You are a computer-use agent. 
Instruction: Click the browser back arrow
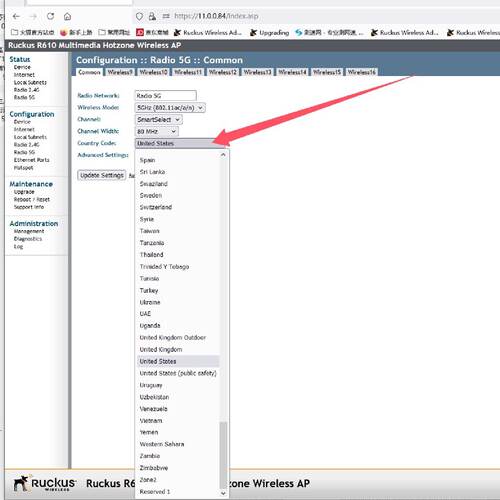16,16
